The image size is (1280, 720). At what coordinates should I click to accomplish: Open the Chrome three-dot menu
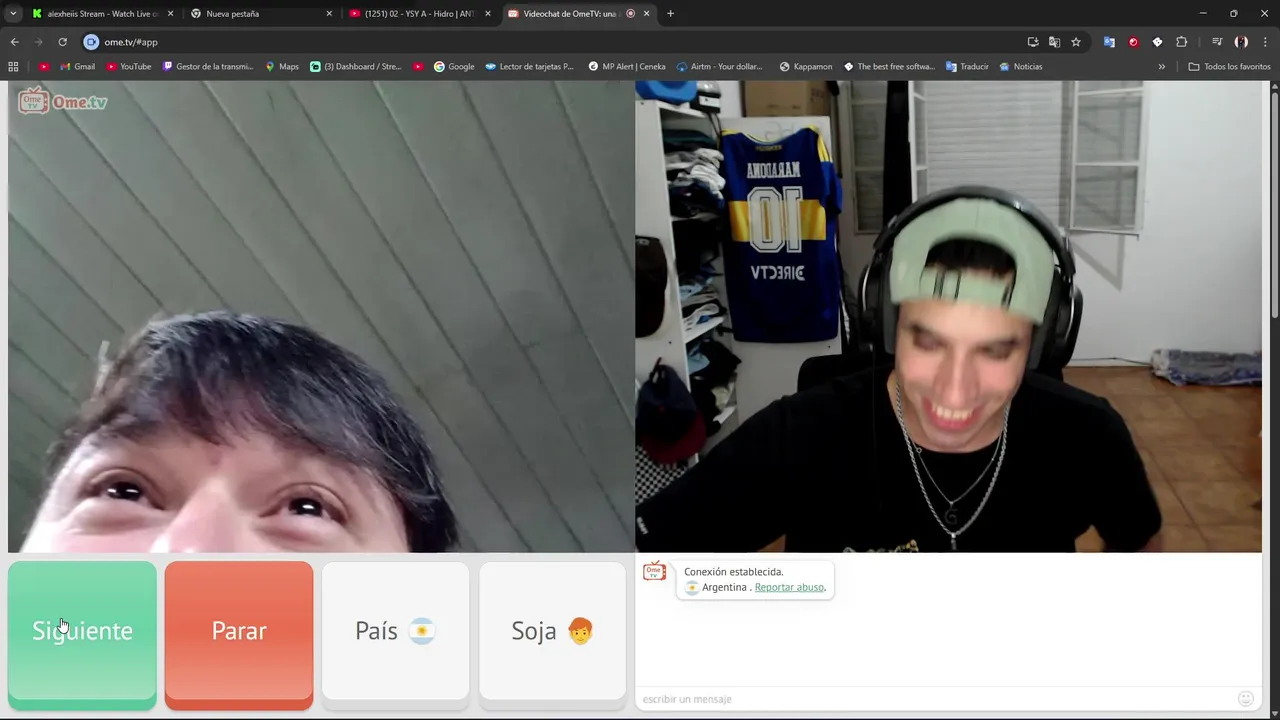coord(1265,42)
